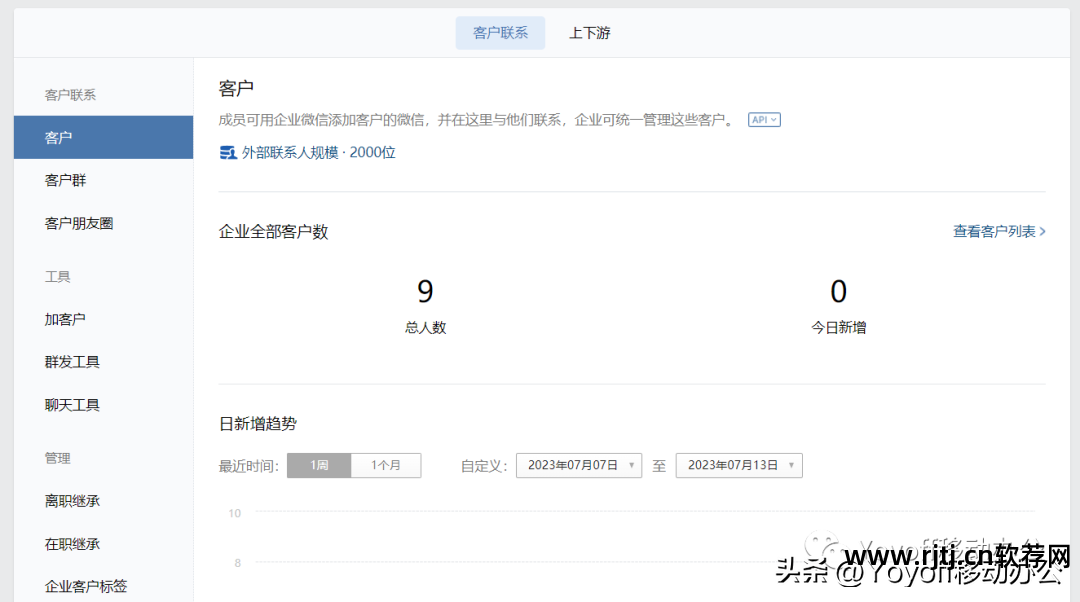The image size is (1080, 602).
Task: Open 客户朋友圈 in the sidebar
Action: pos(78,223)
